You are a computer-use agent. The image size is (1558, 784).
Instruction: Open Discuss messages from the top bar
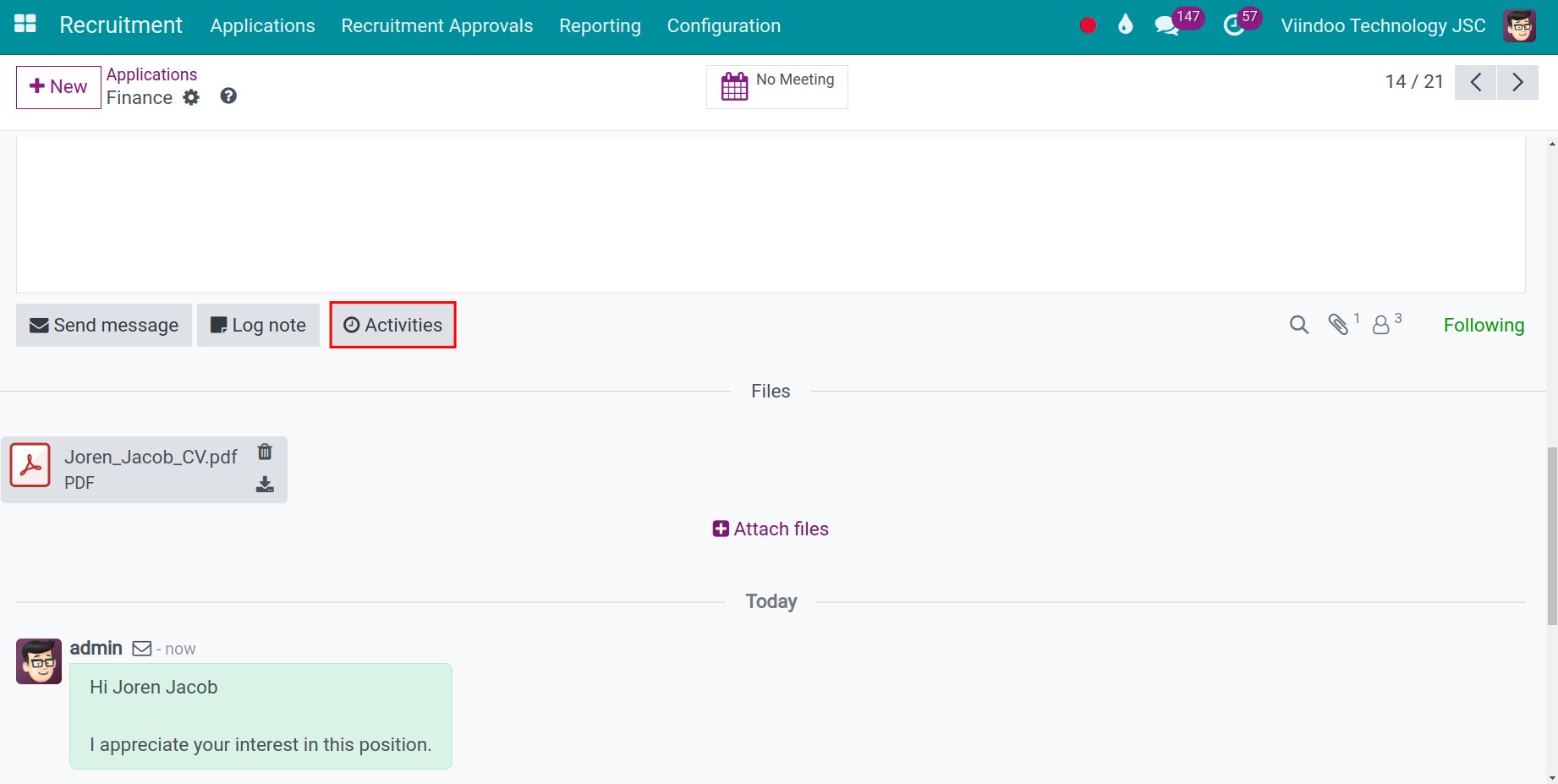tap(1166, 25)
